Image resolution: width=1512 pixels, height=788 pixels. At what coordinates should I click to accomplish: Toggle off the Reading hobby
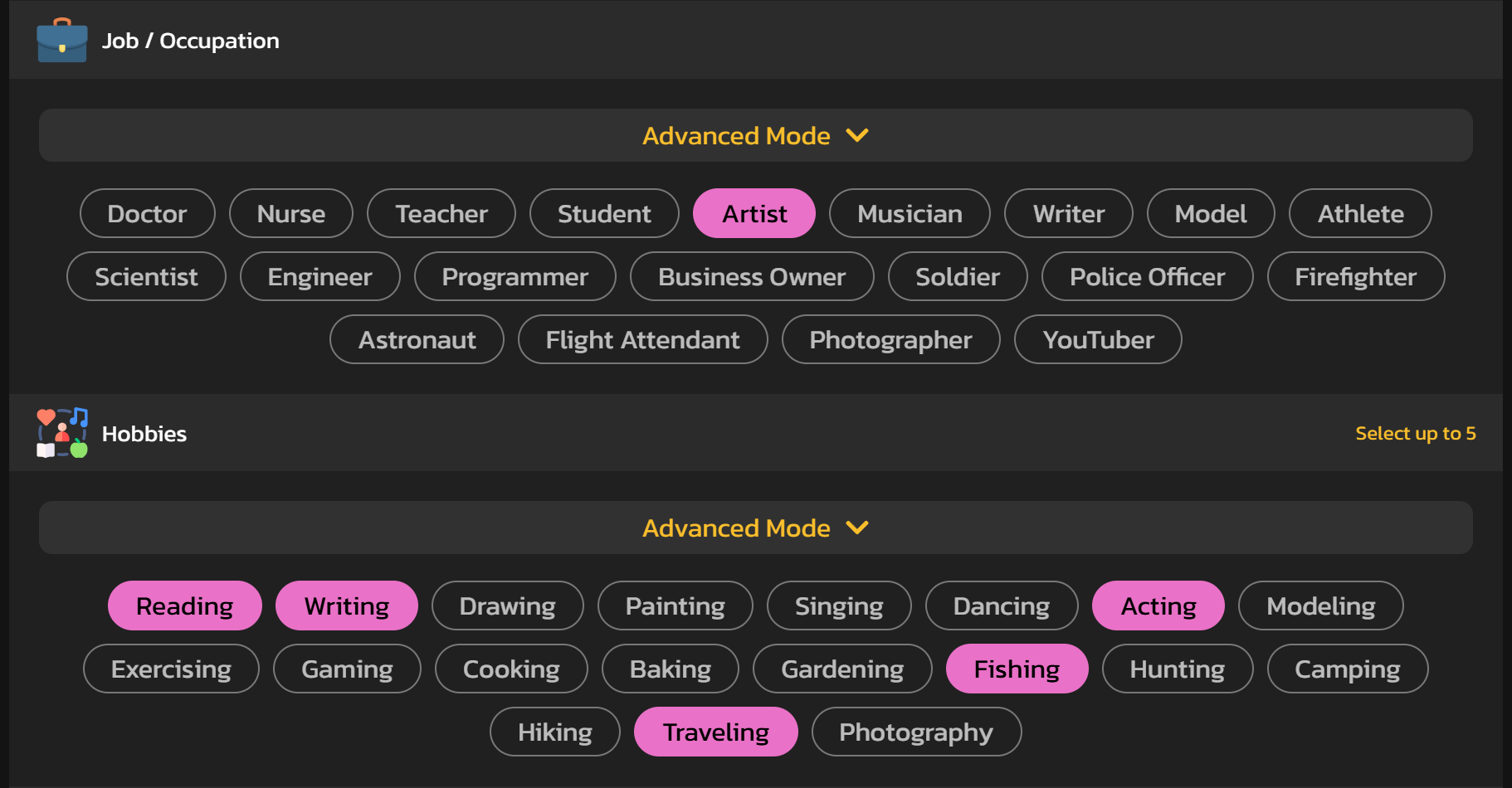click(185, 606)
